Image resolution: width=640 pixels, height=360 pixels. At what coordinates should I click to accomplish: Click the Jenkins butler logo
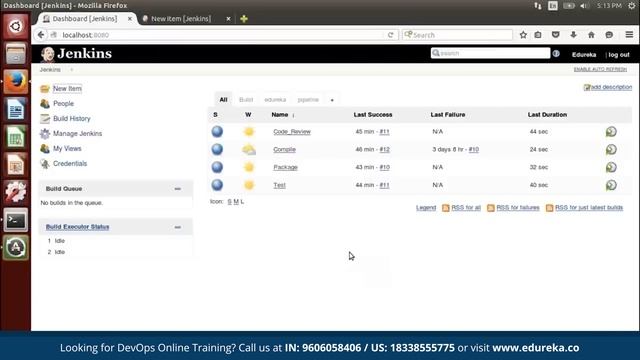[47, 54]
